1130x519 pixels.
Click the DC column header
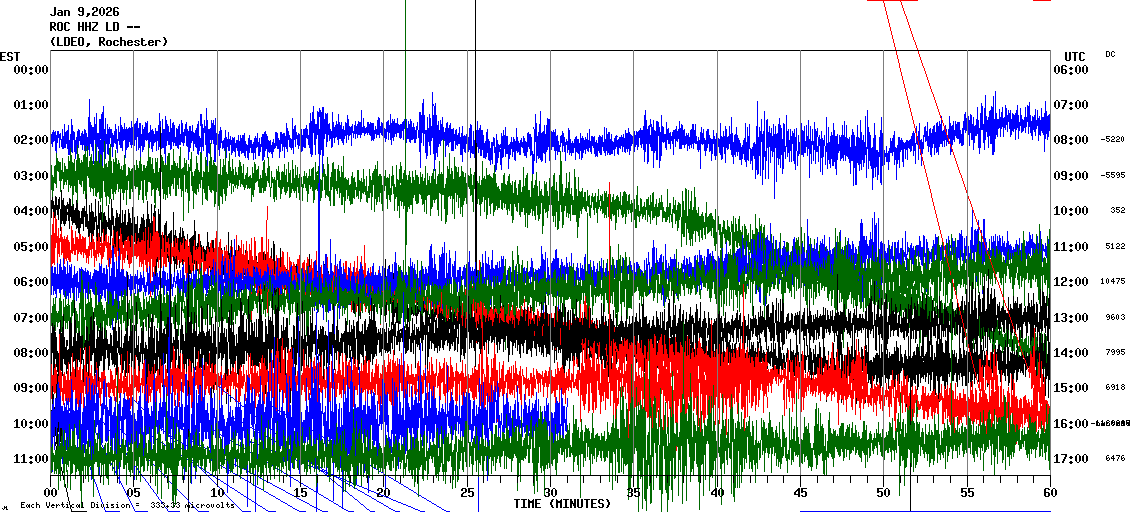pos(1110,54)
